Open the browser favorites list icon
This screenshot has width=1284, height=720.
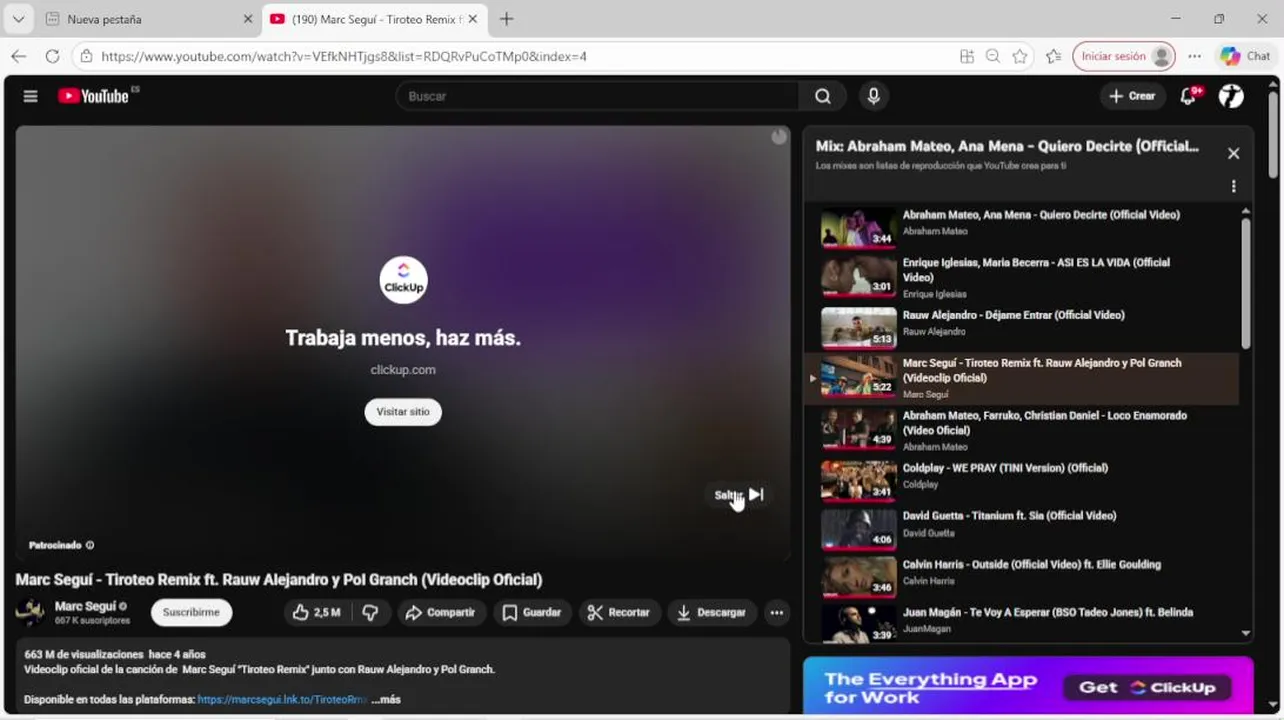pyautogui.click(x=1054, y=56)
